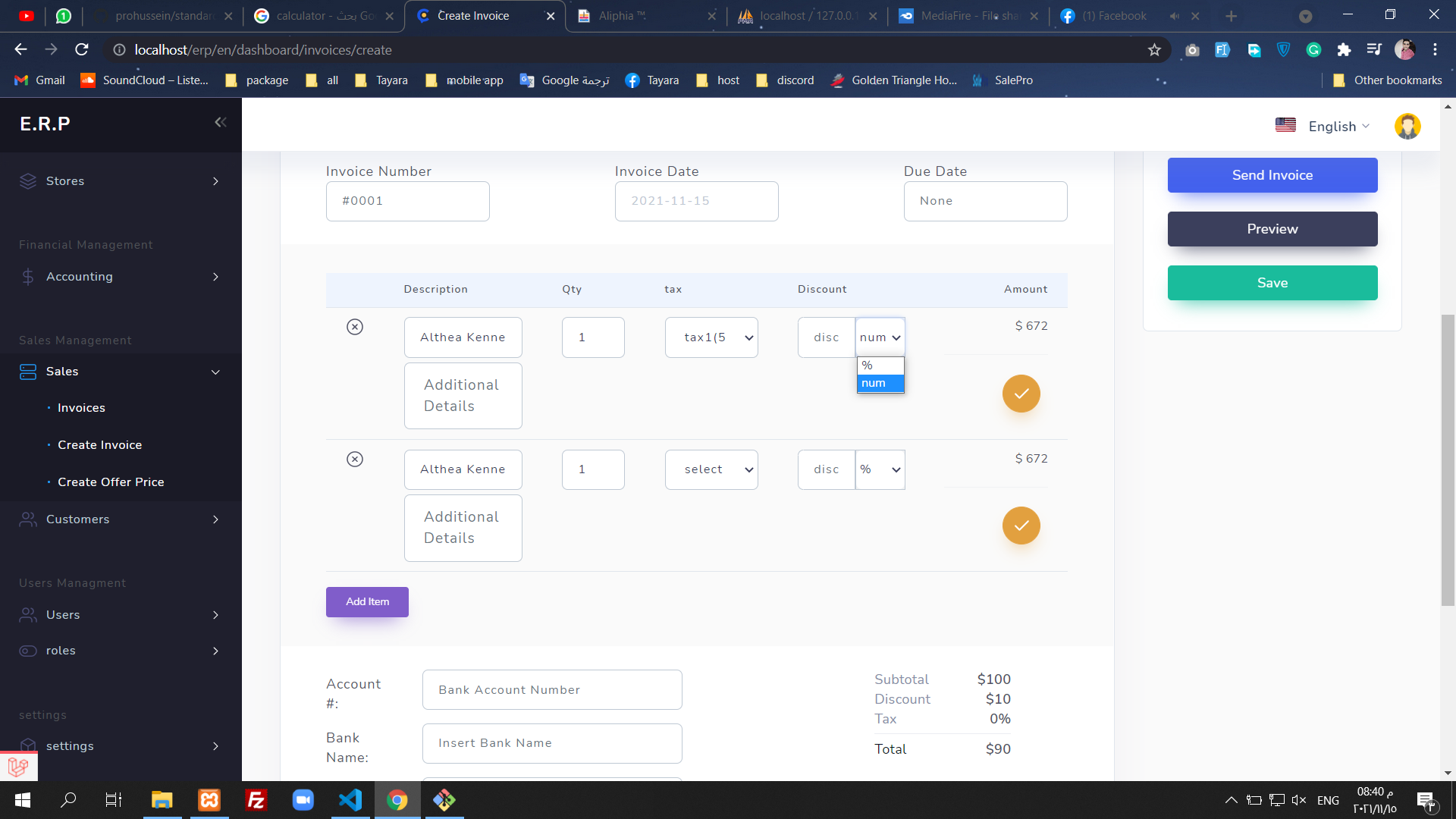Open the user avatar profile menu
Viewport: 1456px width, 819px height.
click(x=1407, y=126)
